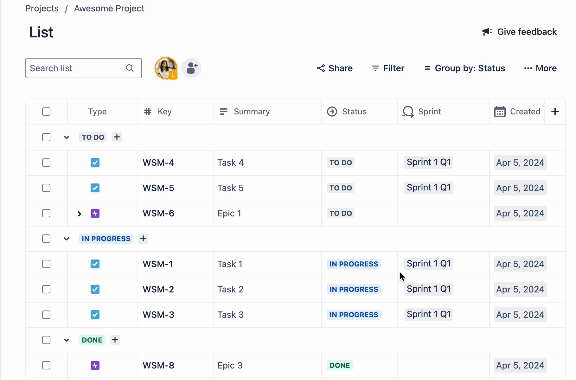Image resolution: width=576 pixels, height=380 pixels.
Task: Click the Created date for WSM-6
Action: point(520,213)
